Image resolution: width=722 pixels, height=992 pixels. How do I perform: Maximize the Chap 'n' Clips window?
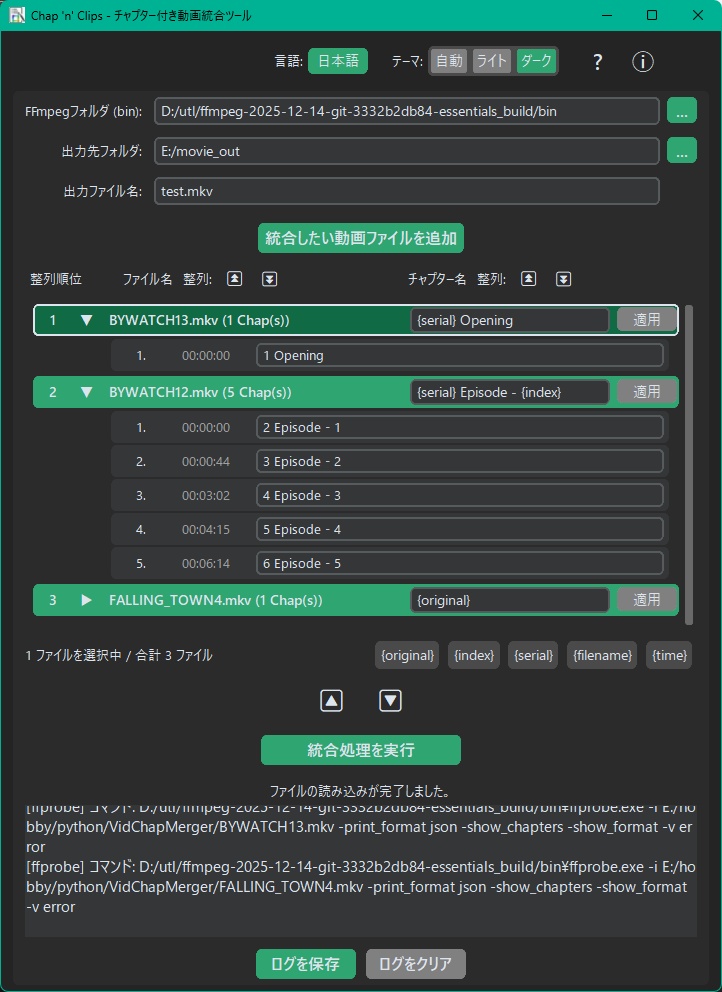pos(652,15)
